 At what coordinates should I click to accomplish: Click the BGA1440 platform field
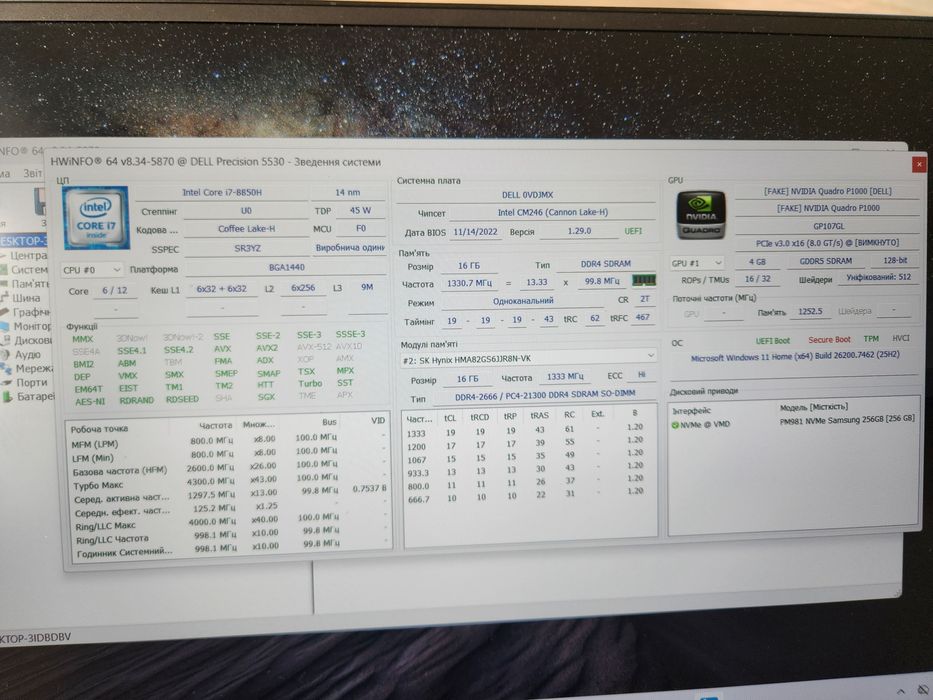pos(286,267)
